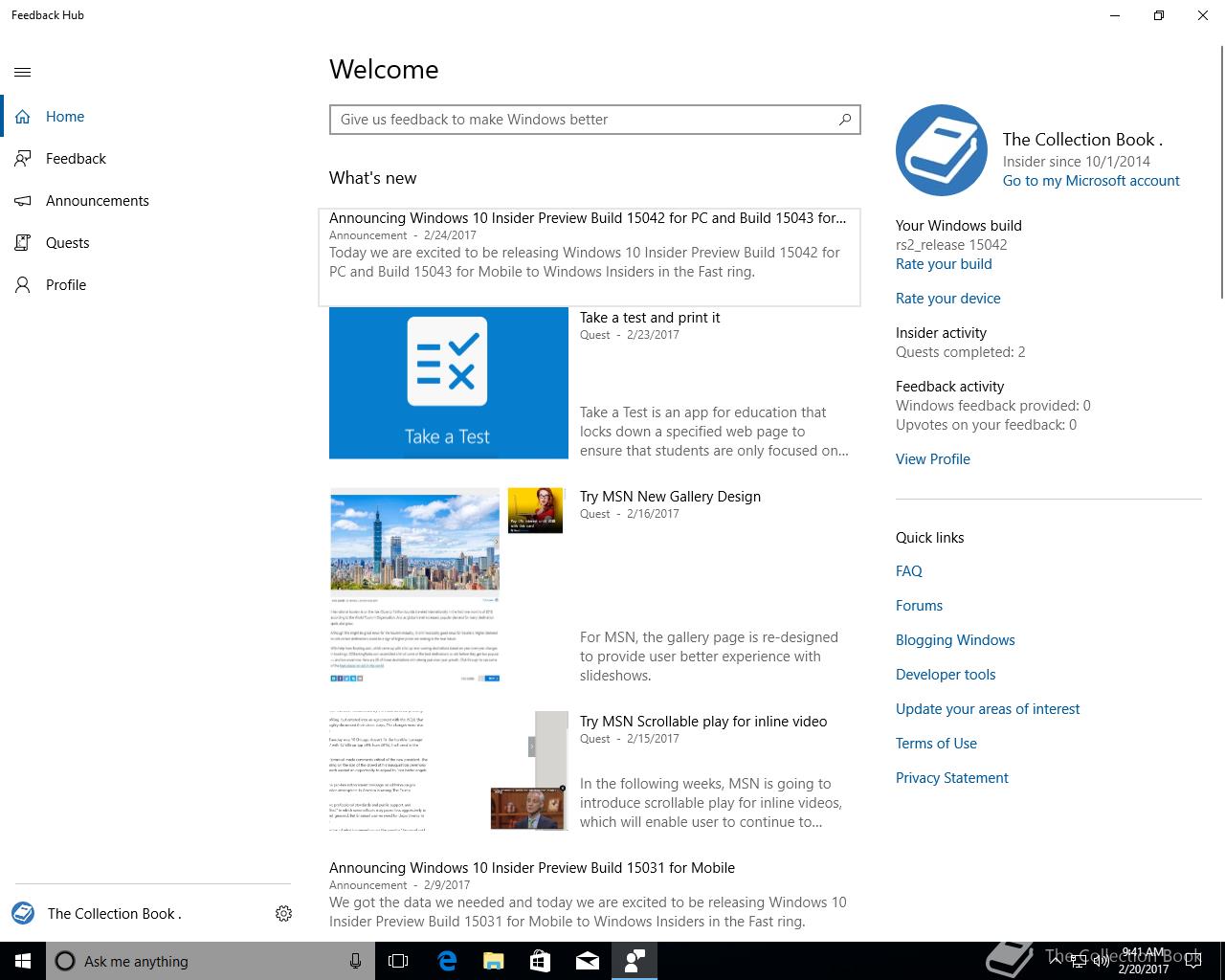Click the Feedback sidebar icon
Screen dimensions: 1225x980
pos(23,159)
